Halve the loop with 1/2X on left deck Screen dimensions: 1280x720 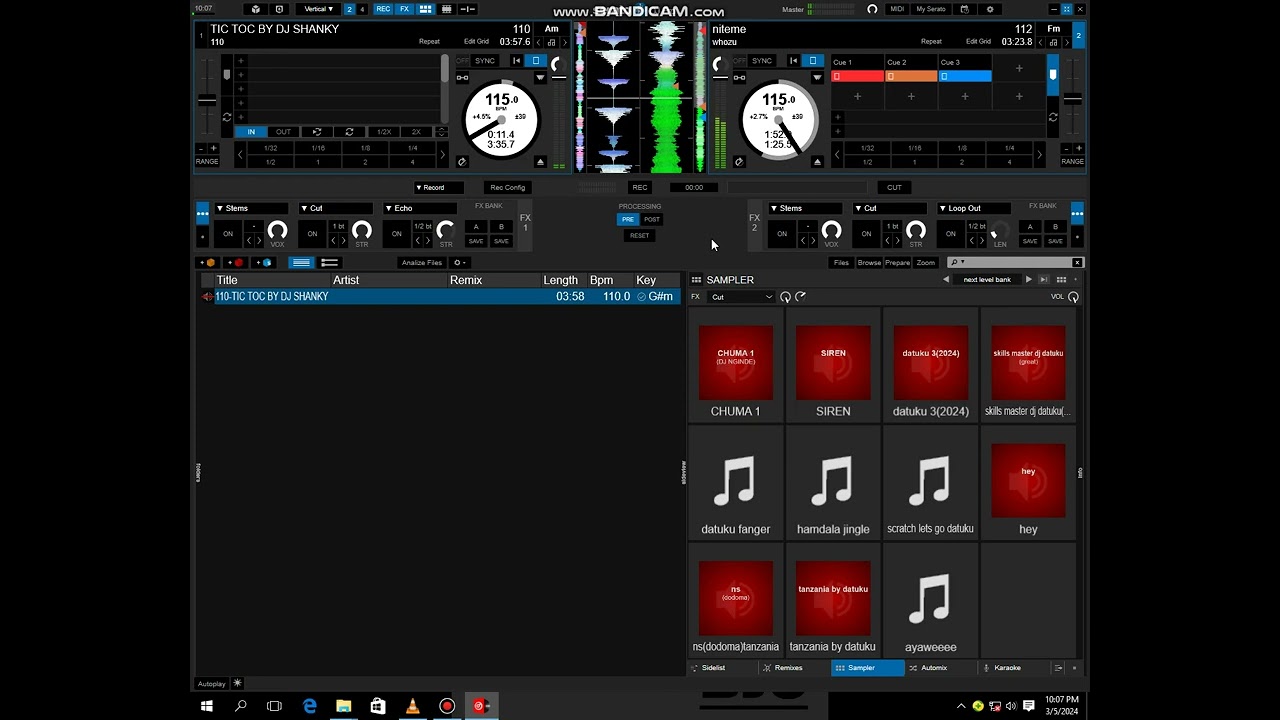[384, 132]
